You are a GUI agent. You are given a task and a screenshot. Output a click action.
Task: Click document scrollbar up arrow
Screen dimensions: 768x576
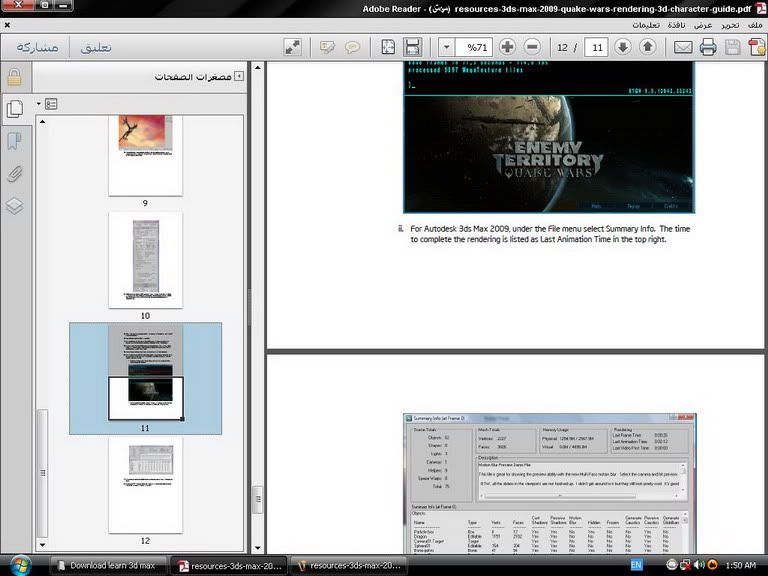pos(258,68)
